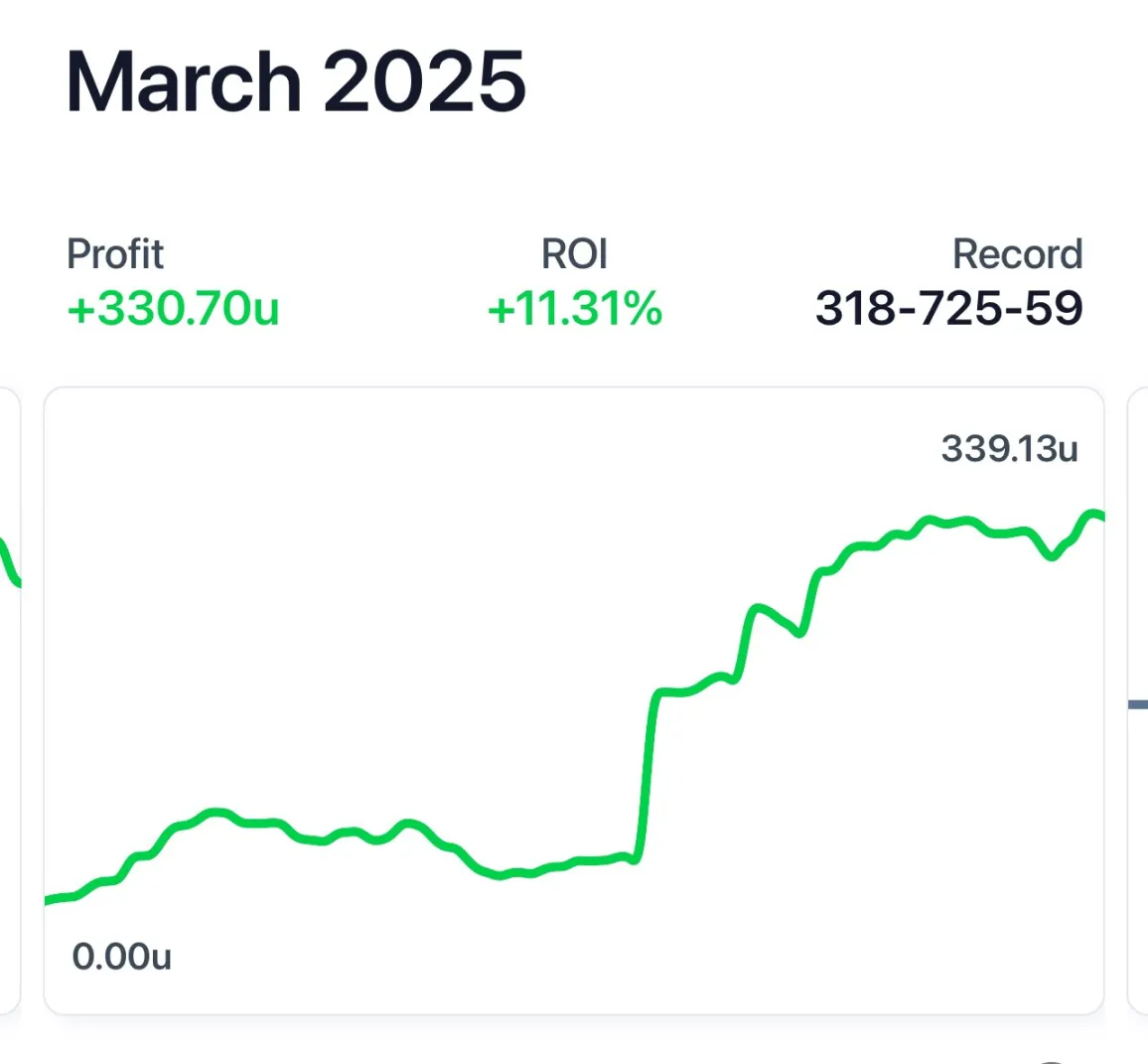This screenshot has width=1148, height=1064.
Task: Click the gray tick on the right card
Action: click(x=1138, y=703)
